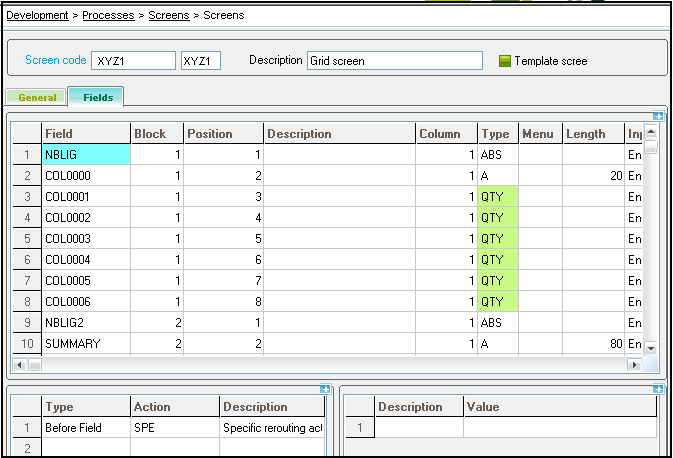673x458 pixels.
Task: Edit the Description field containing Grid screen
Action: 394,61
